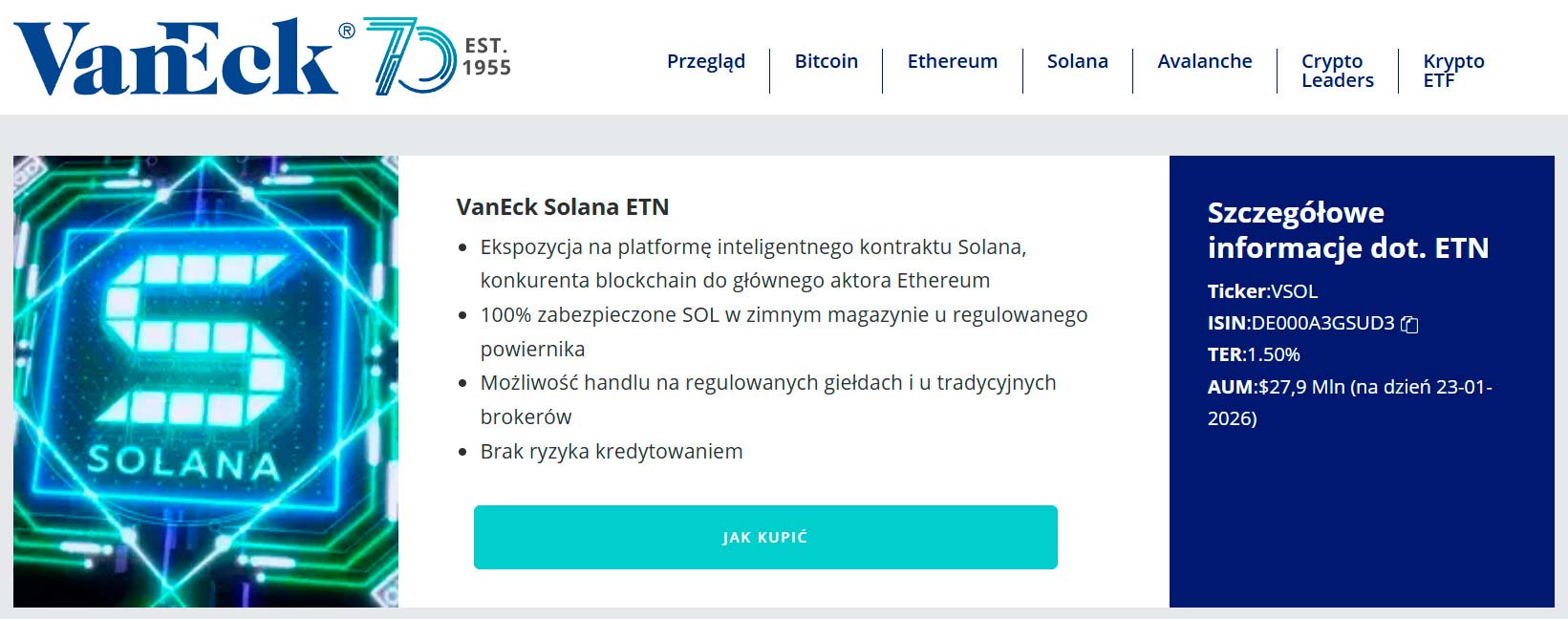This screenshot has height=619, width=1568.
Task: Click the TER 1.50% value
Action: [x=1273, y=353]
